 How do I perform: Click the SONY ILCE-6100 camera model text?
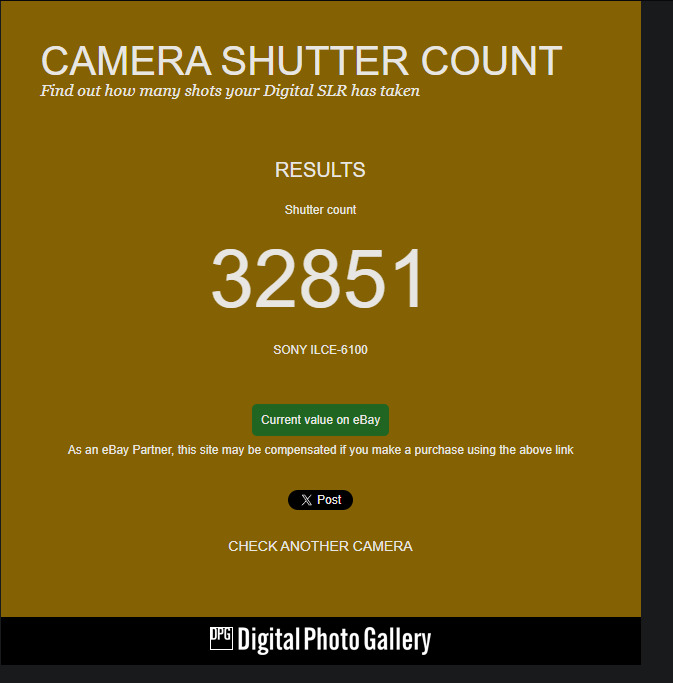[x=320, y=350]
